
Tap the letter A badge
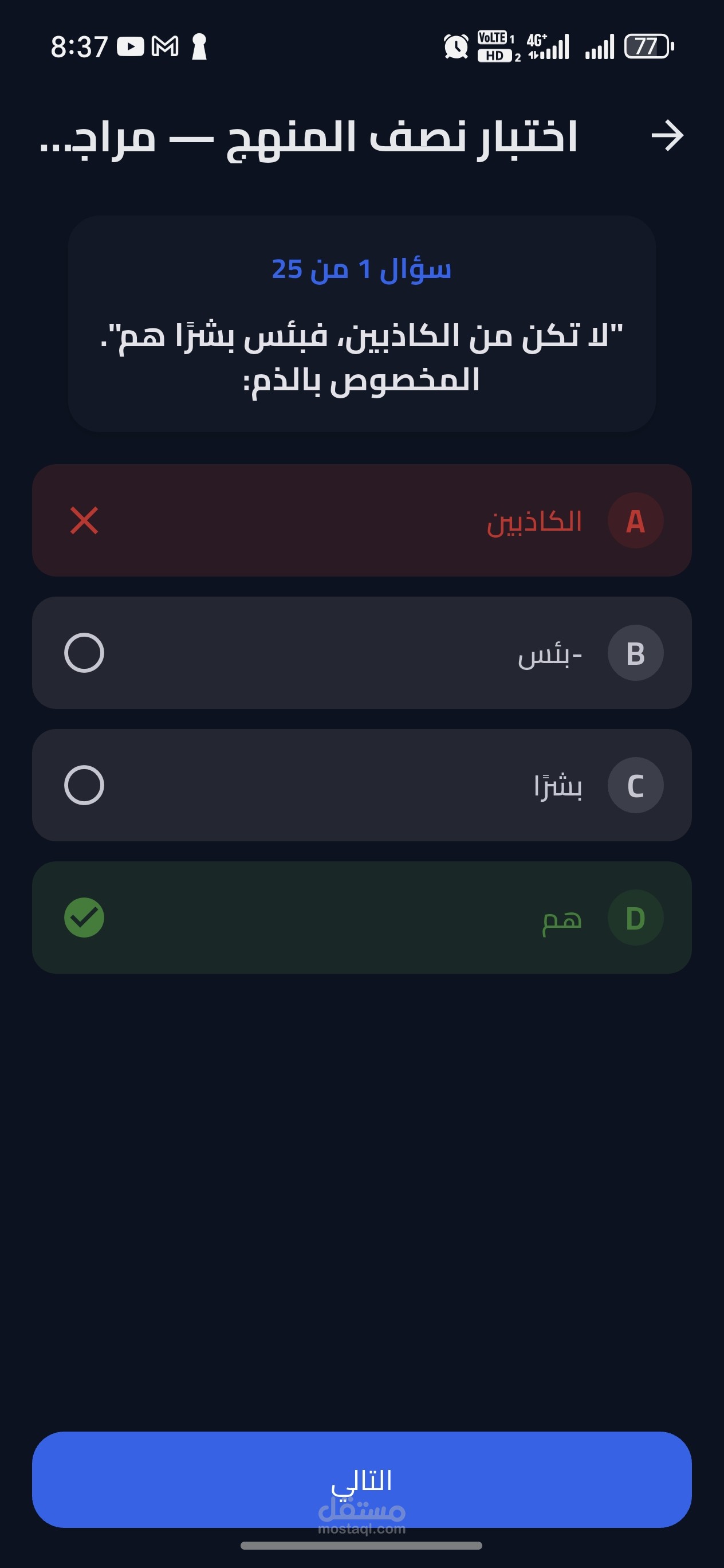click(x=635, y=521)
